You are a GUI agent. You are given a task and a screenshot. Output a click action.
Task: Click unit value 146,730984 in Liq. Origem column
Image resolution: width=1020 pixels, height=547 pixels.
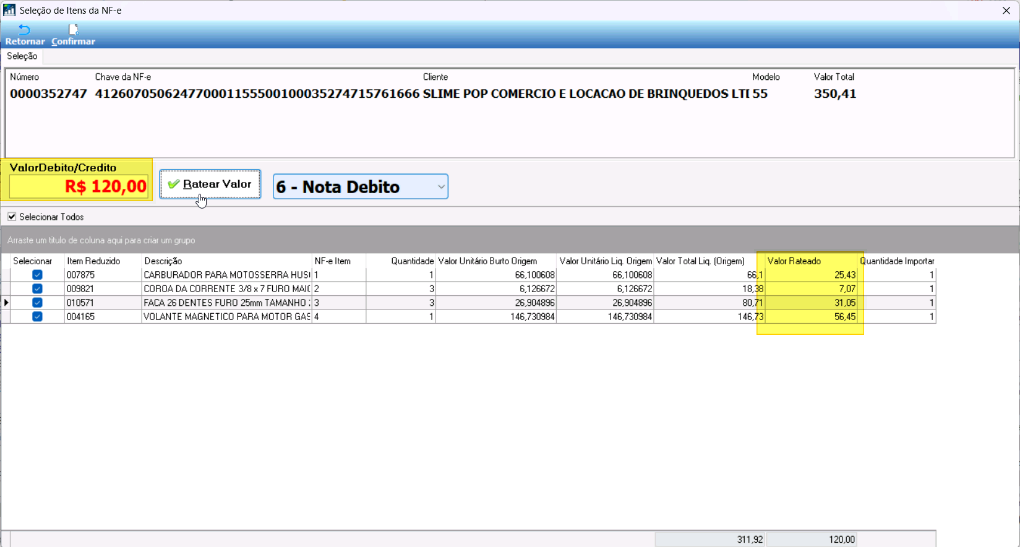[x=605, y=317]
